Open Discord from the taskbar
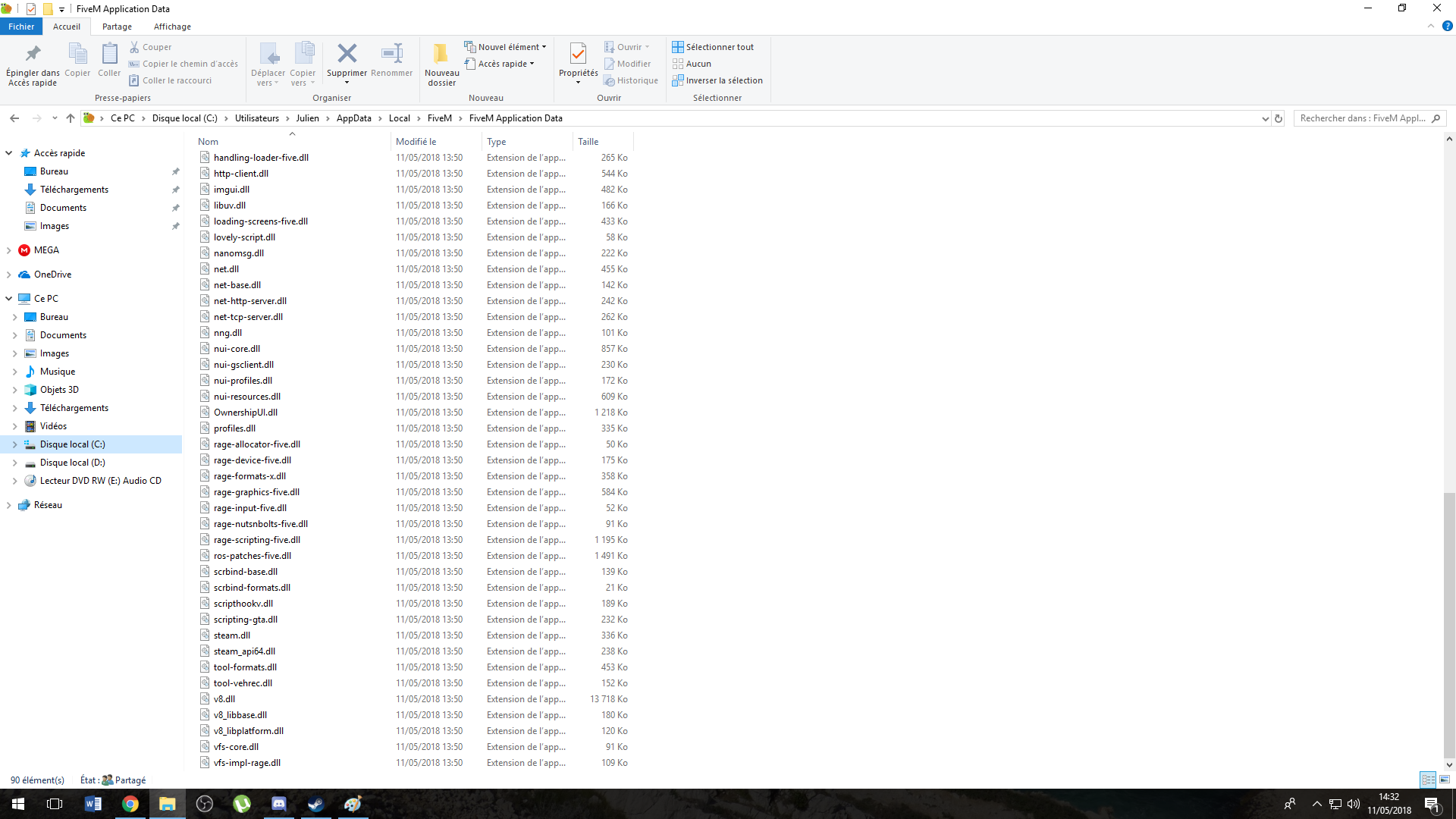1456x819 pixels. (x=279, y=804)
